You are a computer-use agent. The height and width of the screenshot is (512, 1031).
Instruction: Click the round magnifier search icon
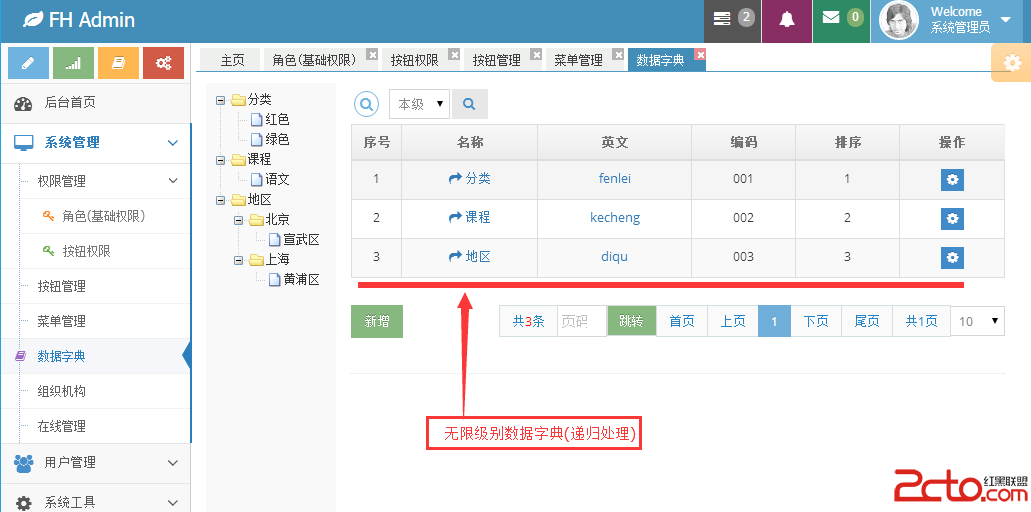(366, 104)
